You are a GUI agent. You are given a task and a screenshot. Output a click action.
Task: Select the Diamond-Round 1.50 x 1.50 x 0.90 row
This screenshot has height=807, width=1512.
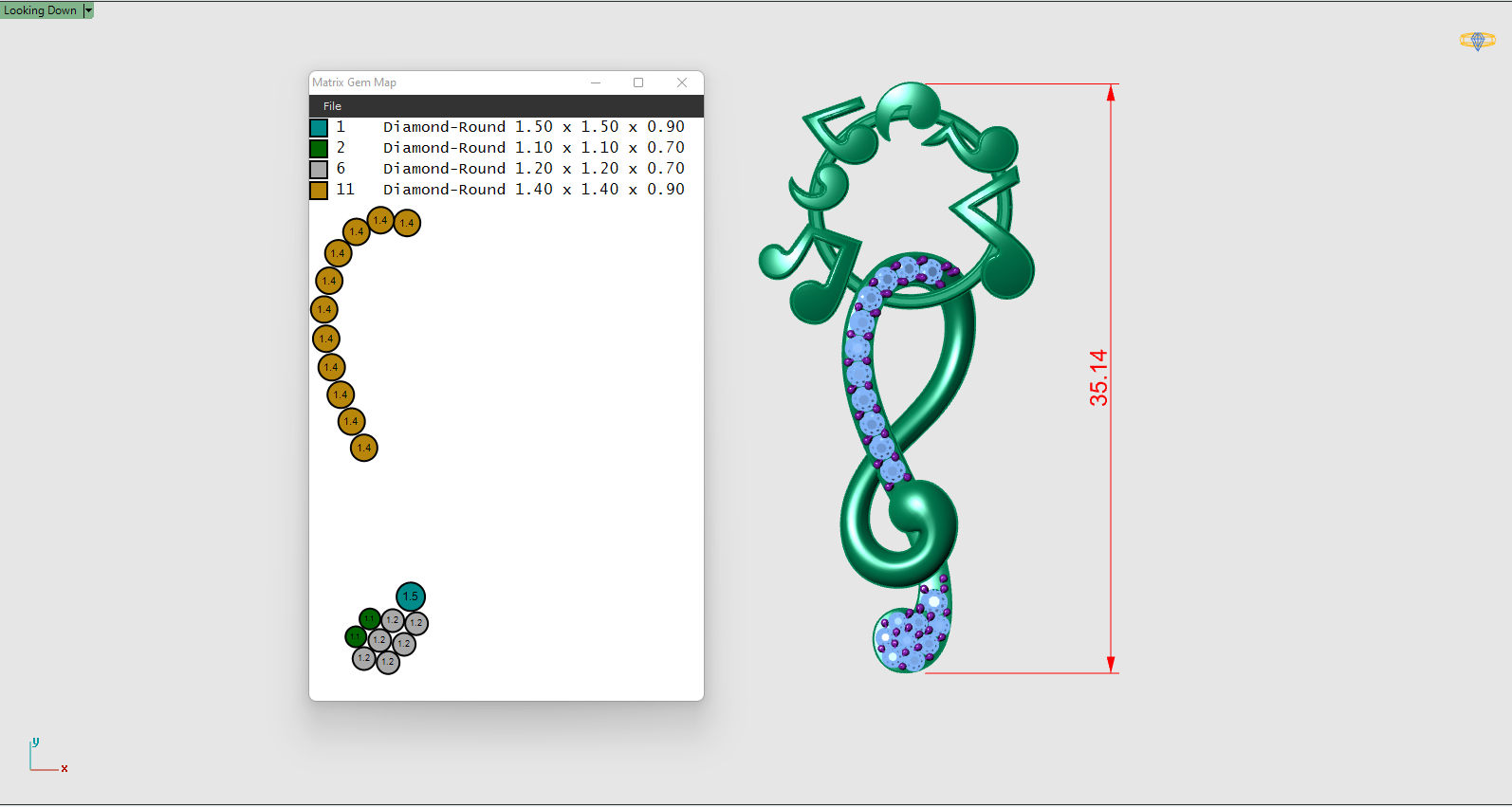click(533, 127)
